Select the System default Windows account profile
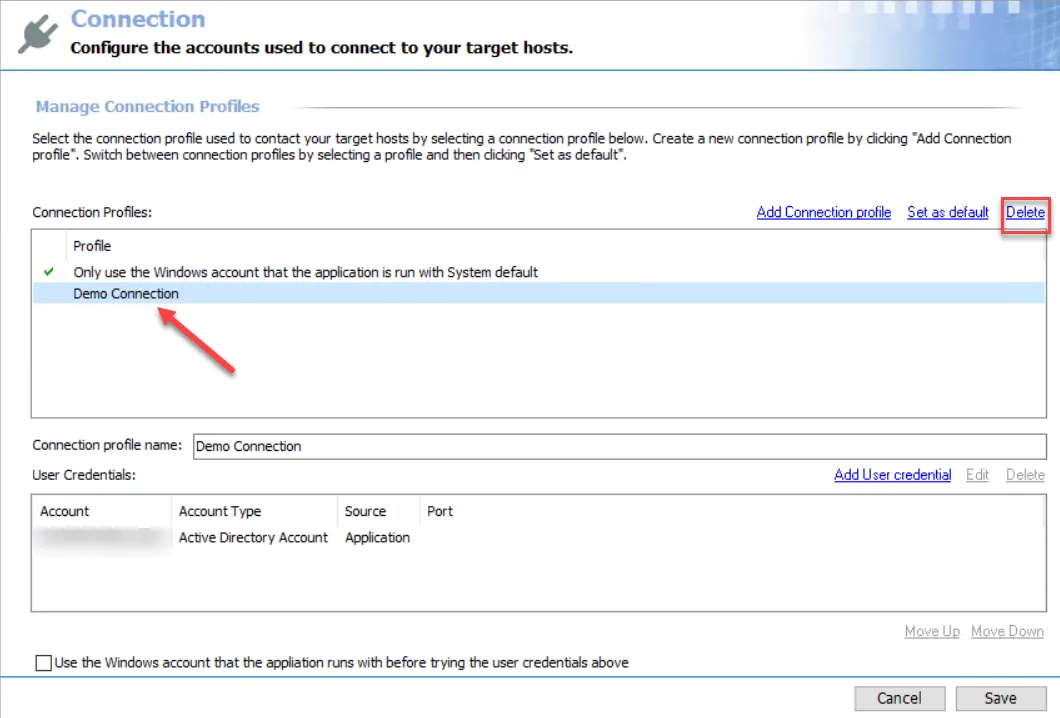Image resolution: width=1060 pixels, height=718 pixels. [x=538, y=272]
